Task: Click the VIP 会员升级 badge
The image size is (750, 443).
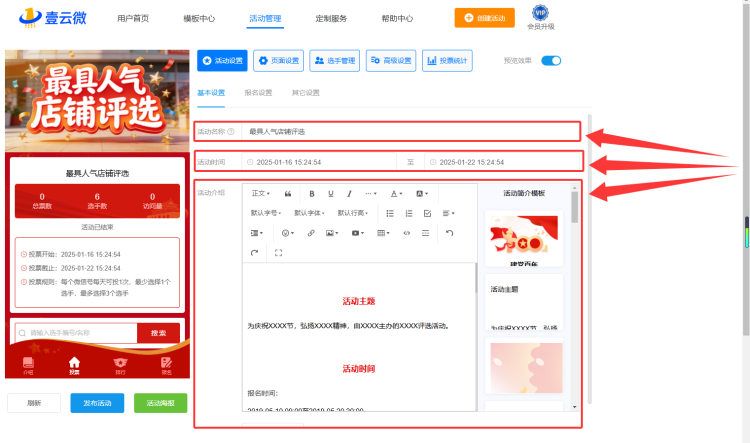Action: click(x=540, y=18)
